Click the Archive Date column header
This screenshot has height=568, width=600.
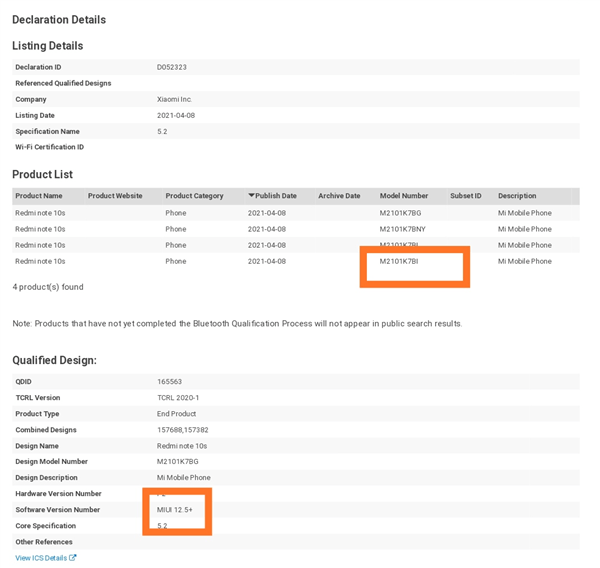(339, 196)
